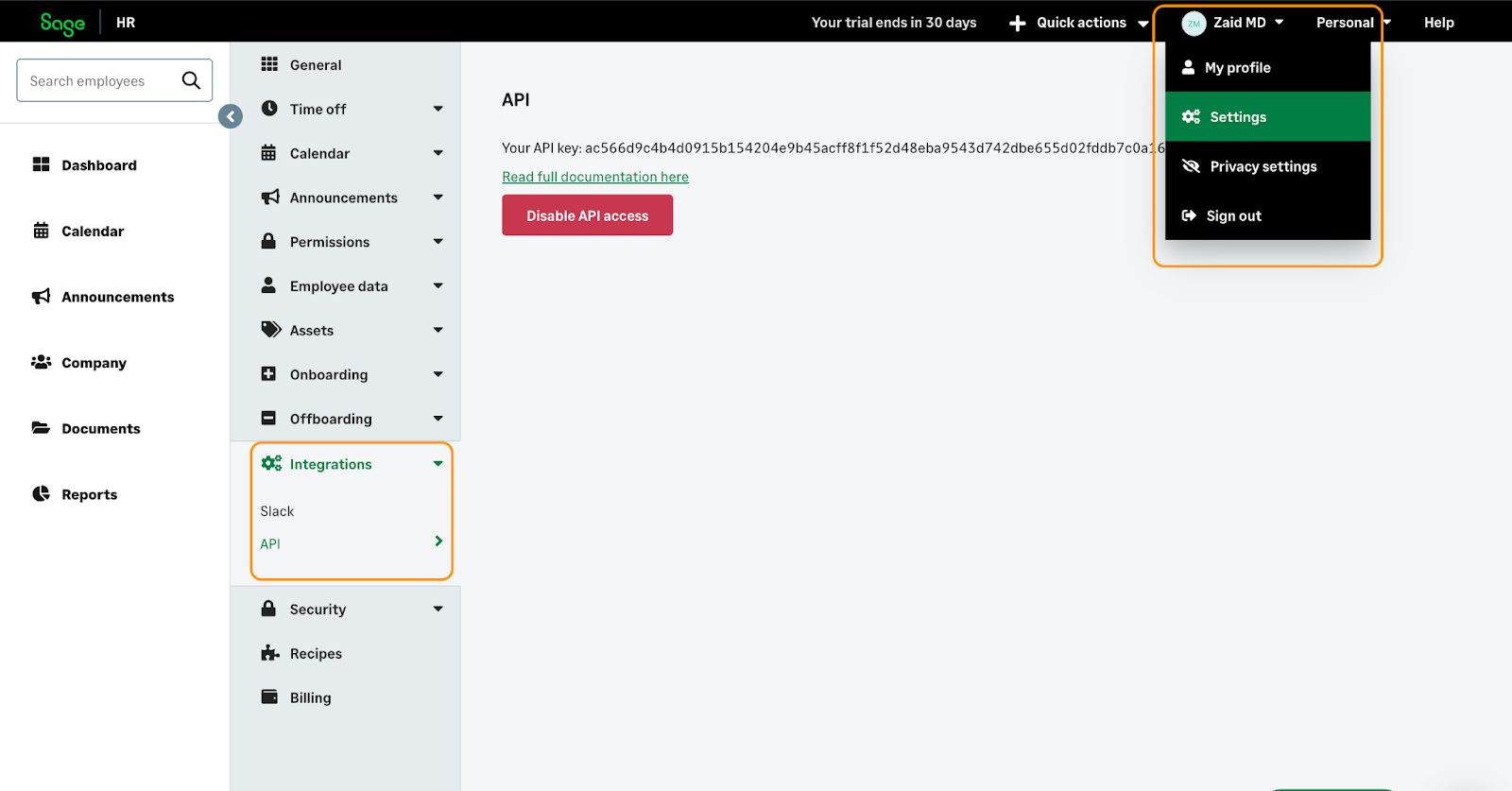The width and height of the screenshot is (1512, 791).
Task: Expand the Permissions submenu arrow
Action: click(438, 242)
